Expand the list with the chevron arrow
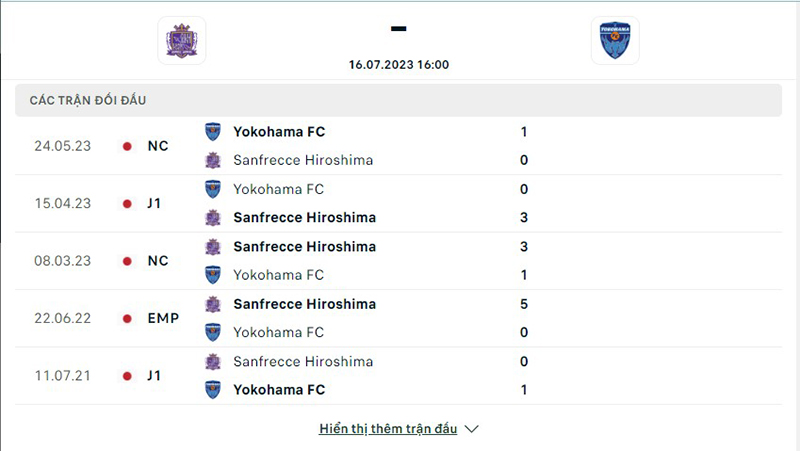The height and width of the screenshot is (451, 800). coord(473,429)
